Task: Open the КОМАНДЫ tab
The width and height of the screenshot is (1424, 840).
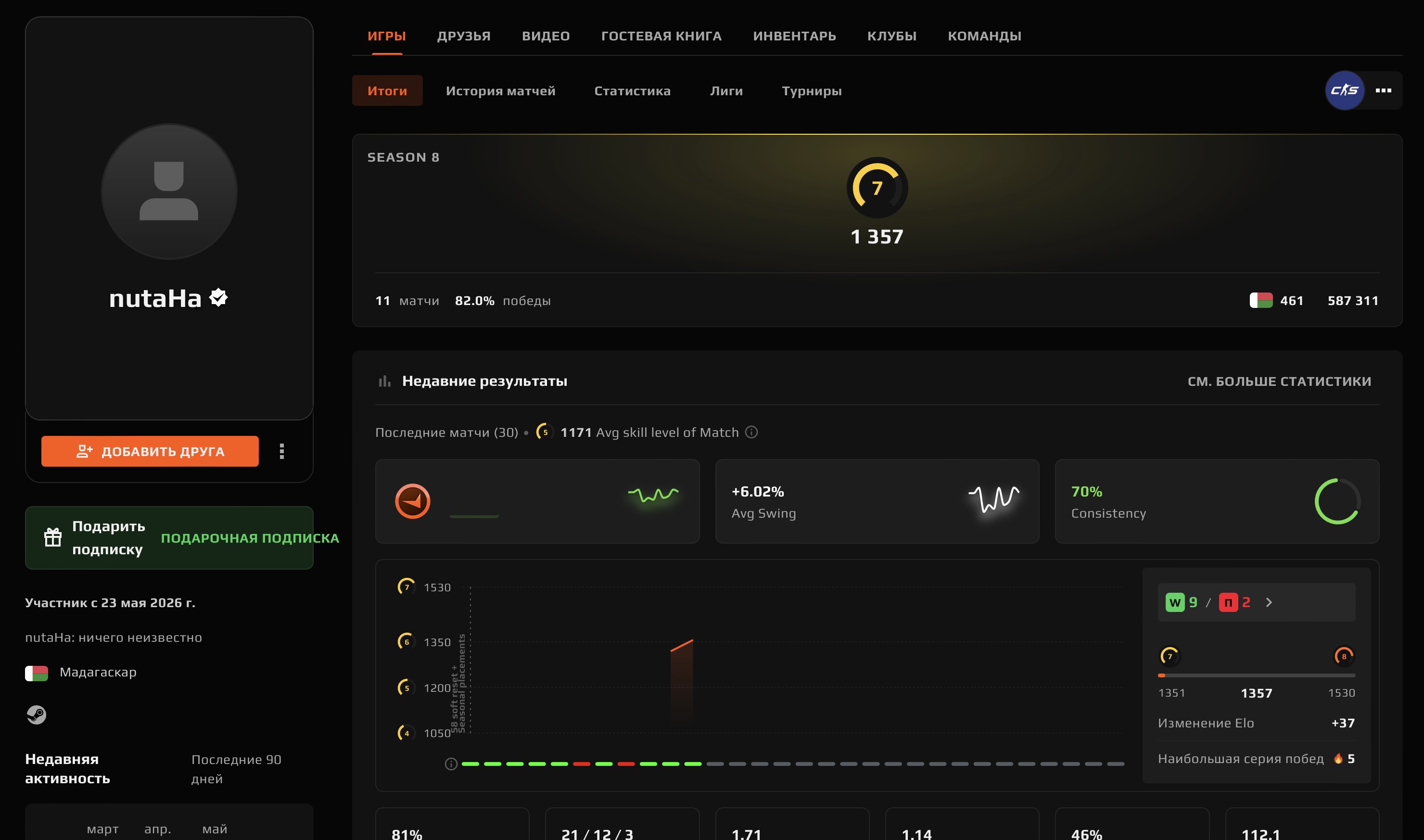Action: tap(984, 36)
